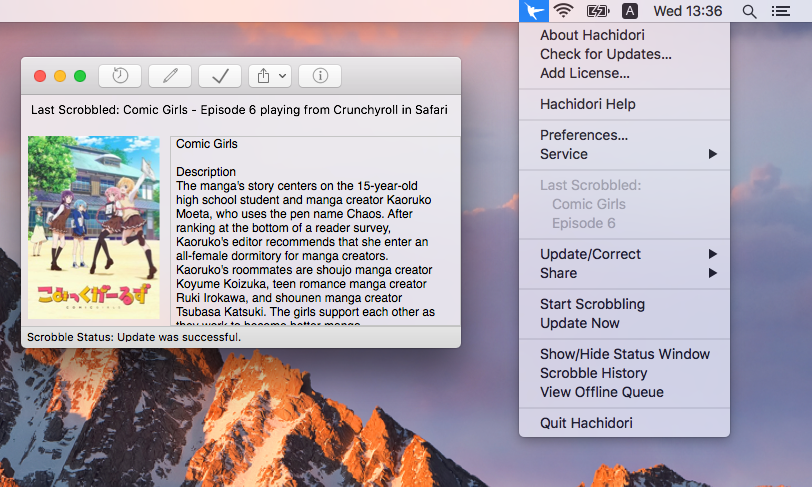
Task: Click the Comic Girls poster thumbnail
Action: tap(94, 227)
